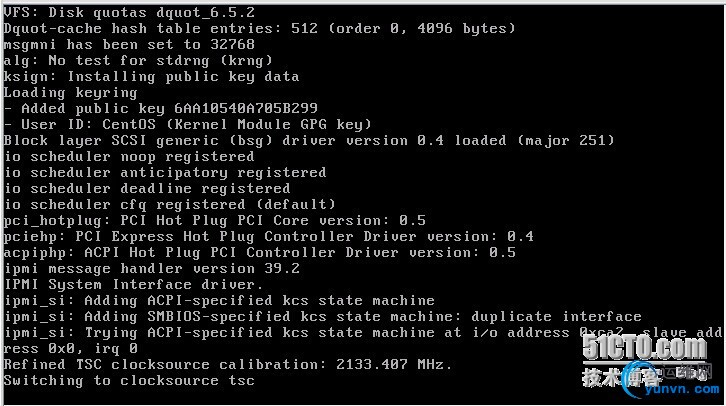The height and width of the screenshot is (406, 726).
Task: Click the 'Refined TSC clocksource calibration' line
Action: [x=228, y=365]
